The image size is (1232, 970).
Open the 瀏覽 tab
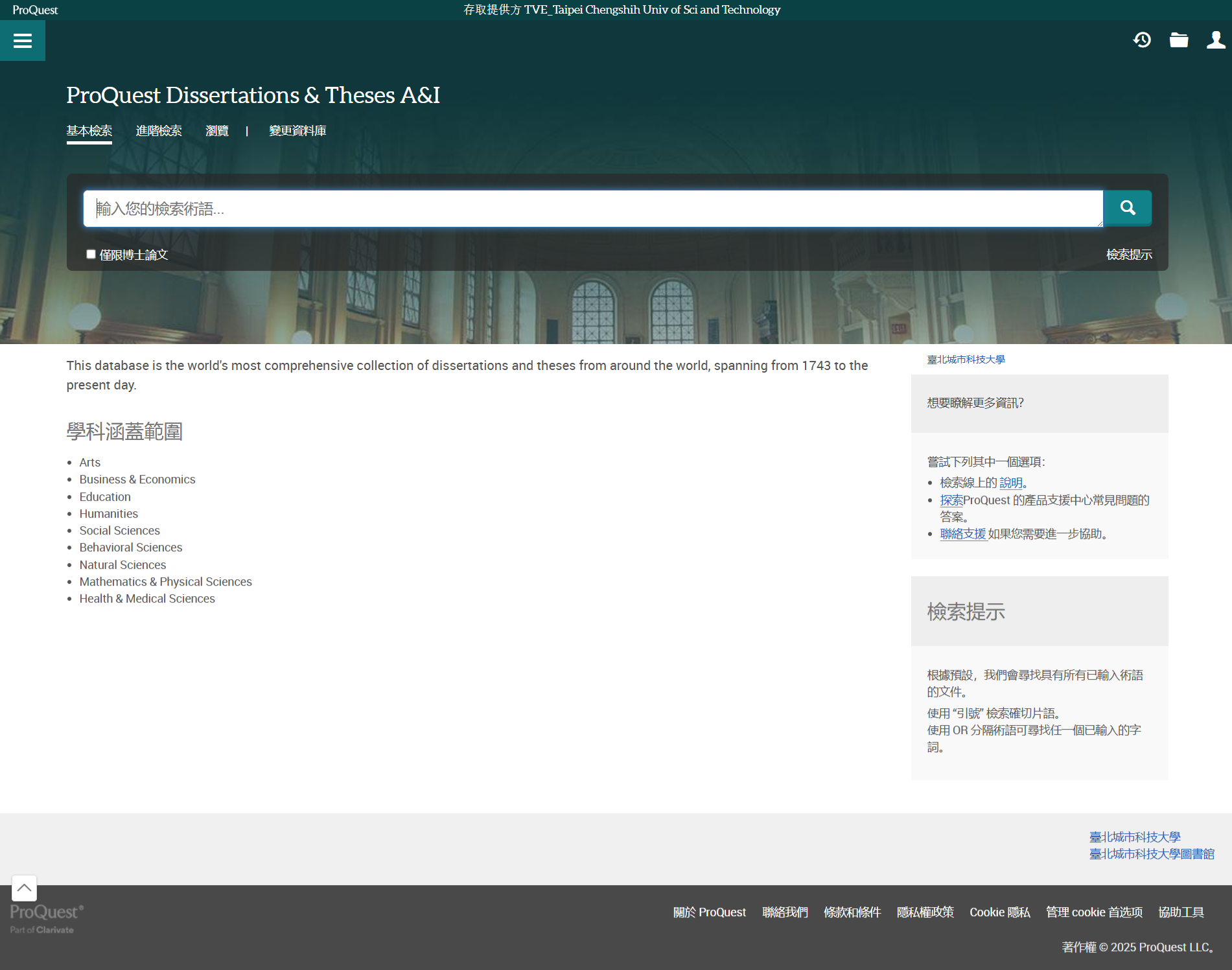pyautogui.click(x=217, y=131)
